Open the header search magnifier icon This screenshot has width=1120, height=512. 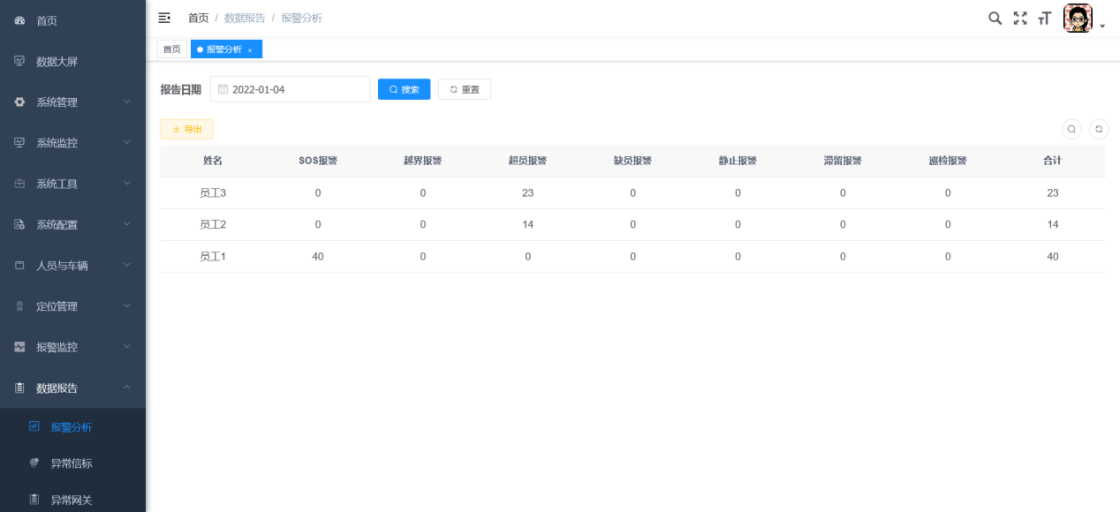994,18
